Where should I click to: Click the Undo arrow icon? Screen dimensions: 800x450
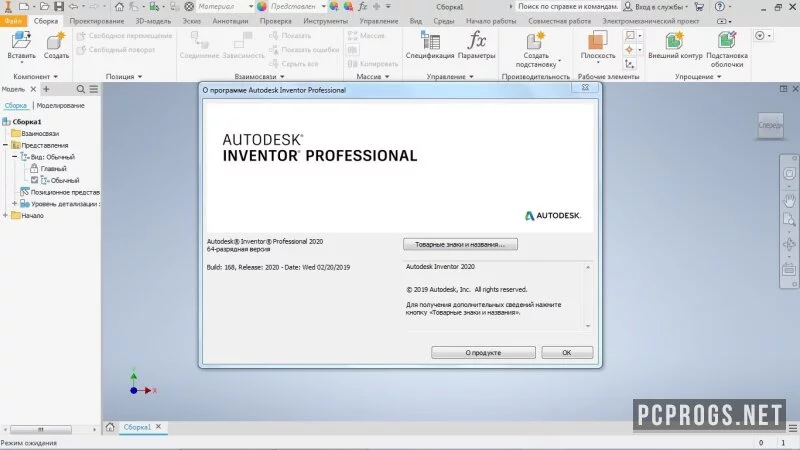click(x=73, y=7)
